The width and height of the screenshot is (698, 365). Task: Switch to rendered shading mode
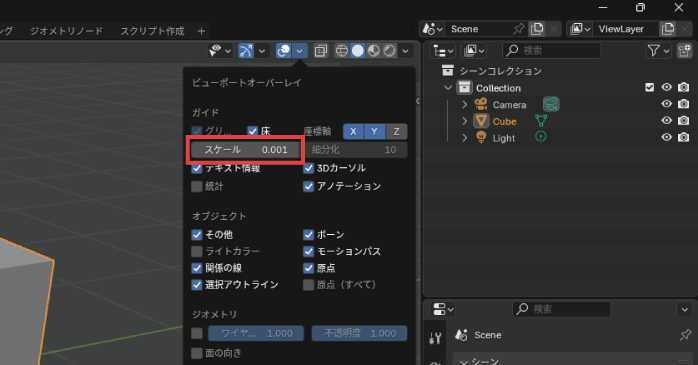pyautogui.click(x=390, y=51)
